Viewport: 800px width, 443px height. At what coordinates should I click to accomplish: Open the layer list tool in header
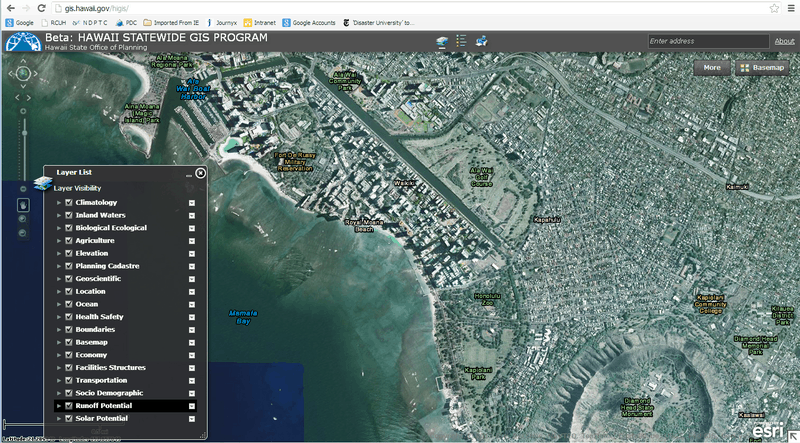coord(443,41)
